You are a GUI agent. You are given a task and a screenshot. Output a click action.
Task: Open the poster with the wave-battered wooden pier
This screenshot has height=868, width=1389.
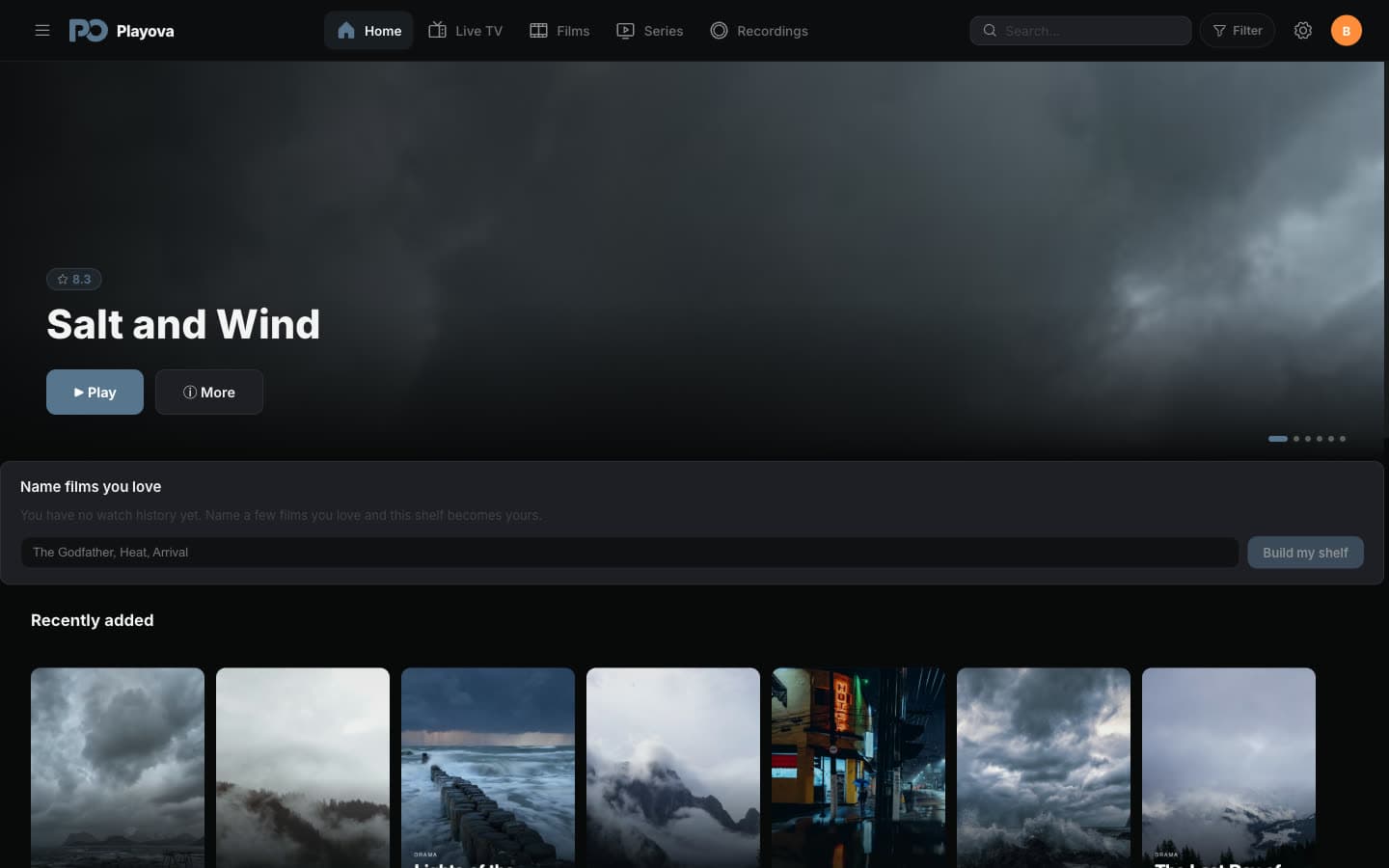point(488,768)
